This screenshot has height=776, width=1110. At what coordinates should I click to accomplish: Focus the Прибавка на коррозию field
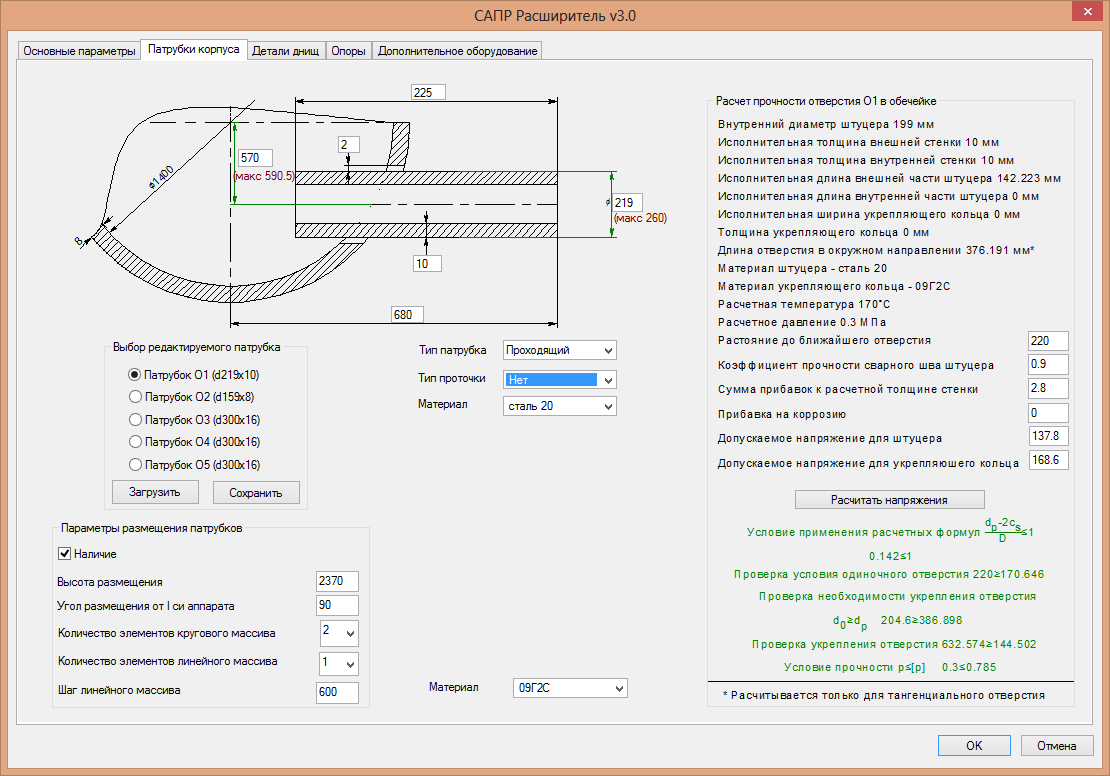pos(1048,413)
